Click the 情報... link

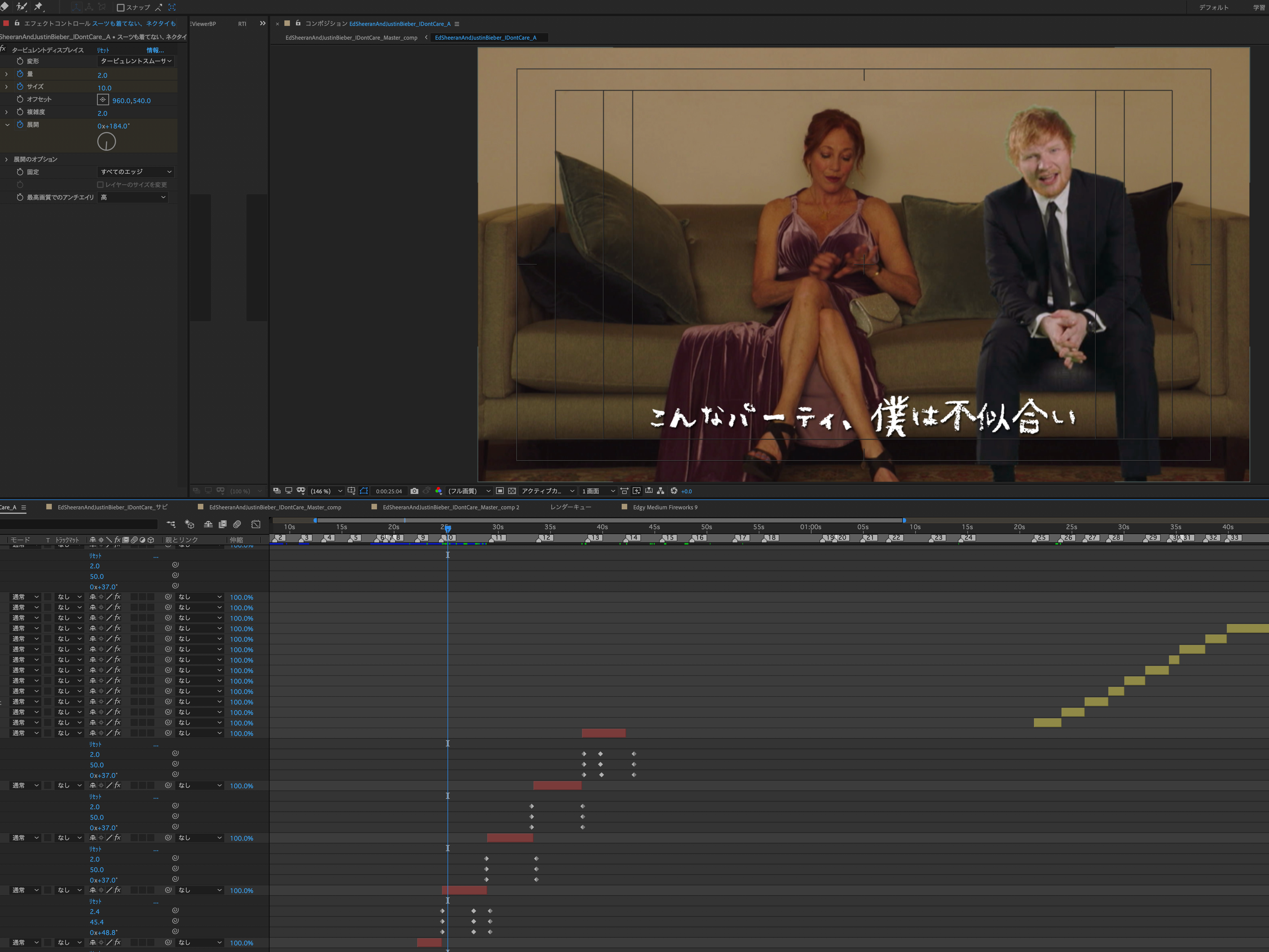[155, 50]
